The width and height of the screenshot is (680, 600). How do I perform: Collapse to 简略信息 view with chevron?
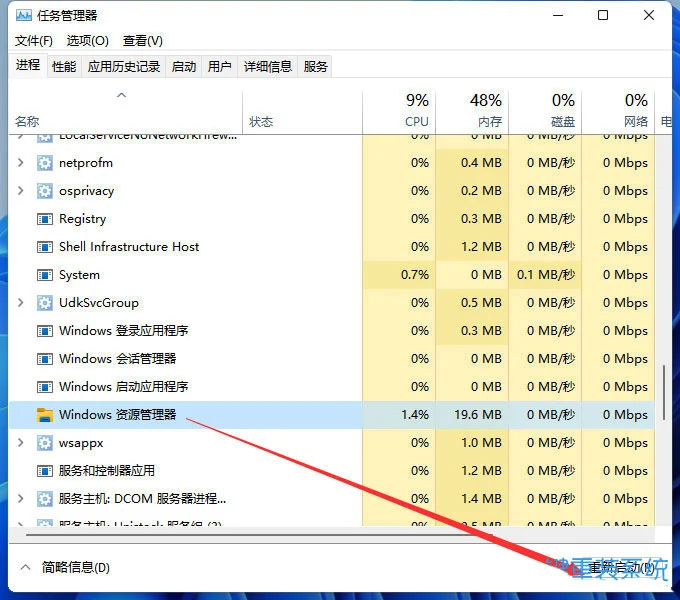click(26, 567)
